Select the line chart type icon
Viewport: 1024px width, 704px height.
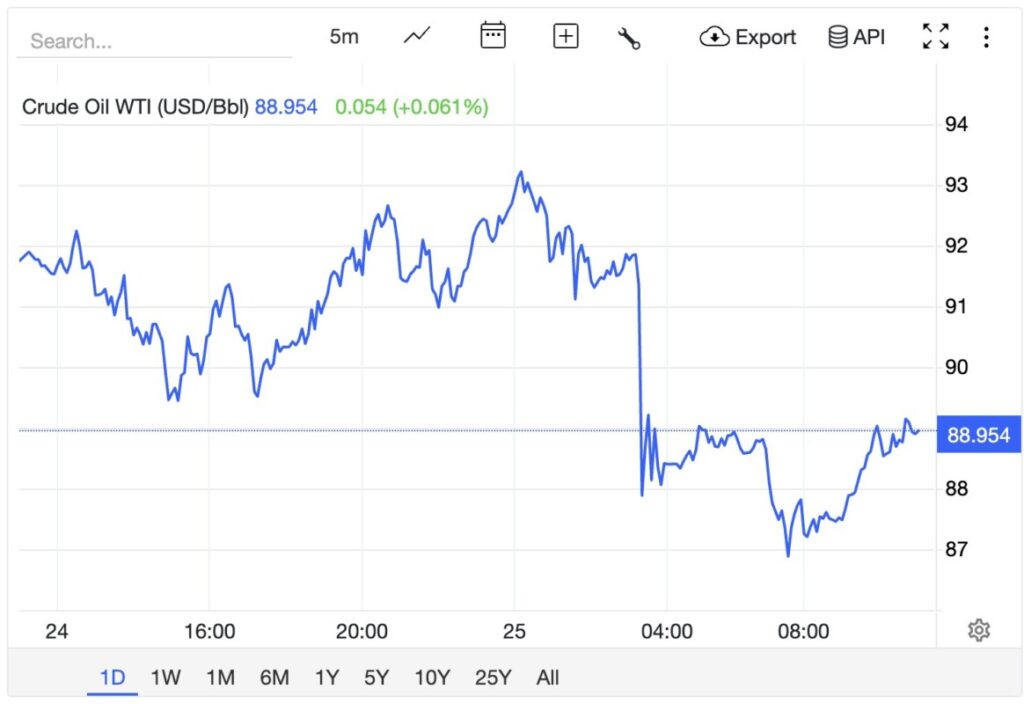point(416,36)
